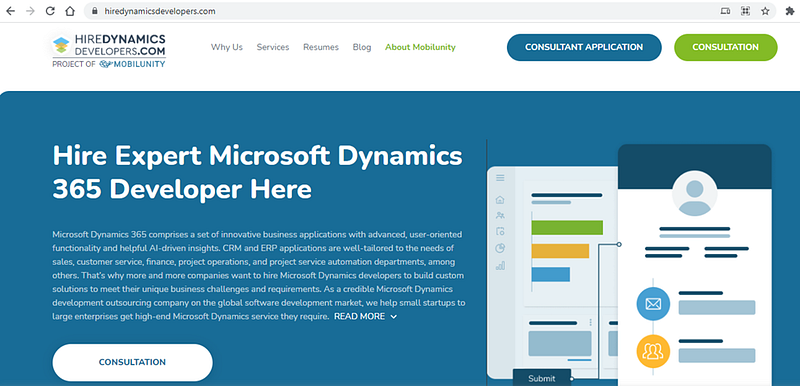Screen dimensions: 800x386
Task: Click the Submit button in illustration
Action: [542, 378]
